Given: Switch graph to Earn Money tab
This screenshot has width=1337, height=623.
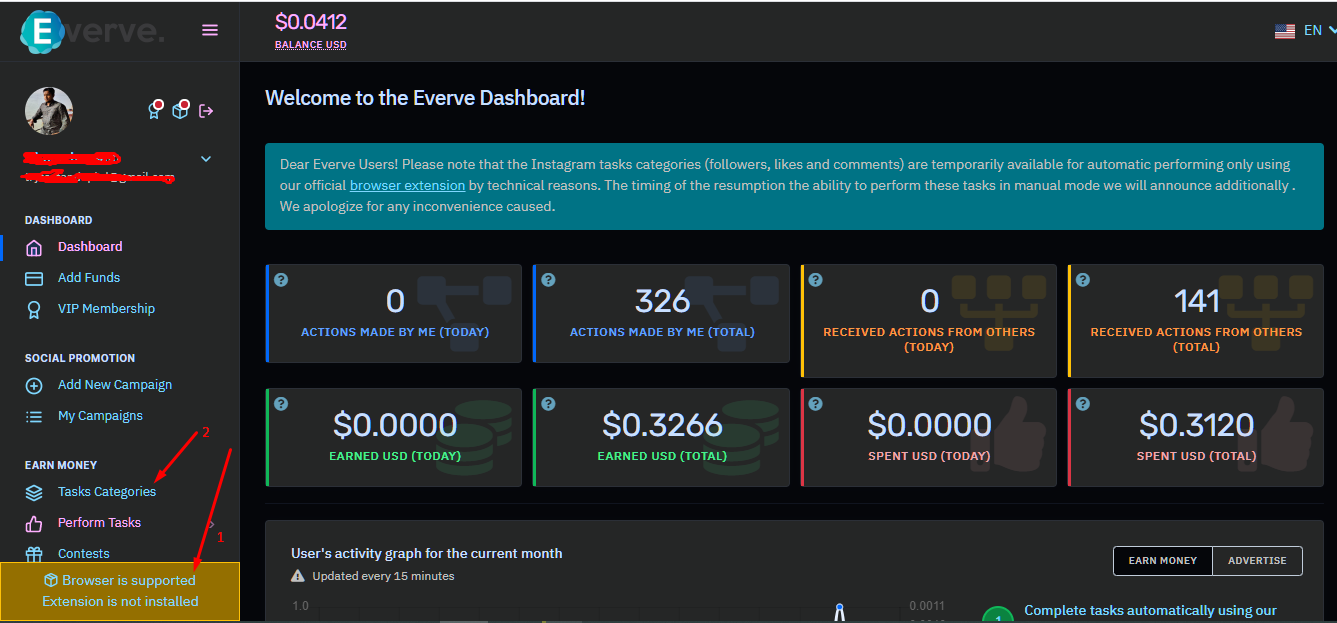Looking at the screenshot, I should point(1162,561).
